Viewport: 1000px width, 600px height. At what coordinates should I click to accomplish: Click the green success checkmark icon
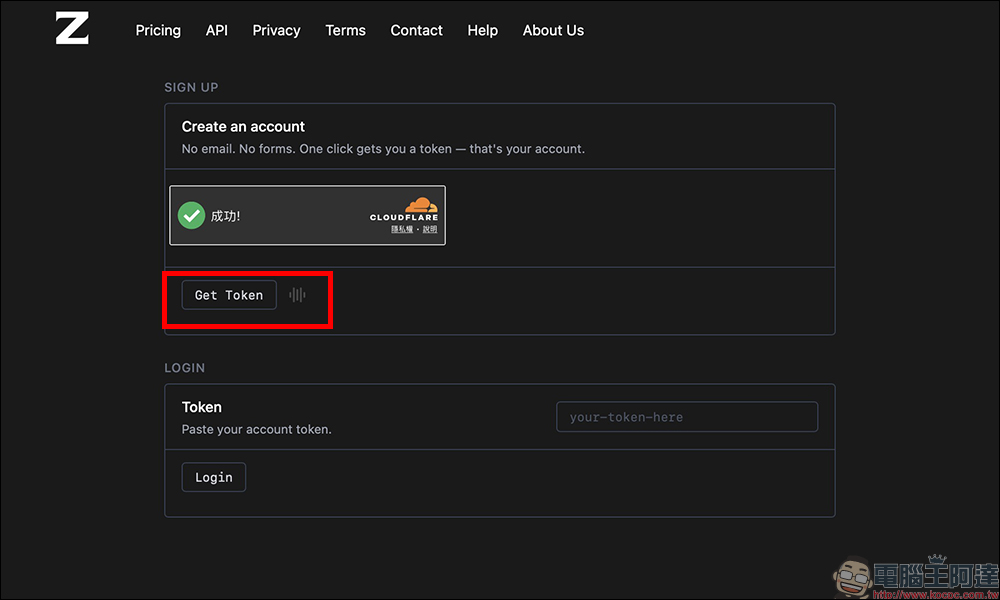tap(191, 215)
